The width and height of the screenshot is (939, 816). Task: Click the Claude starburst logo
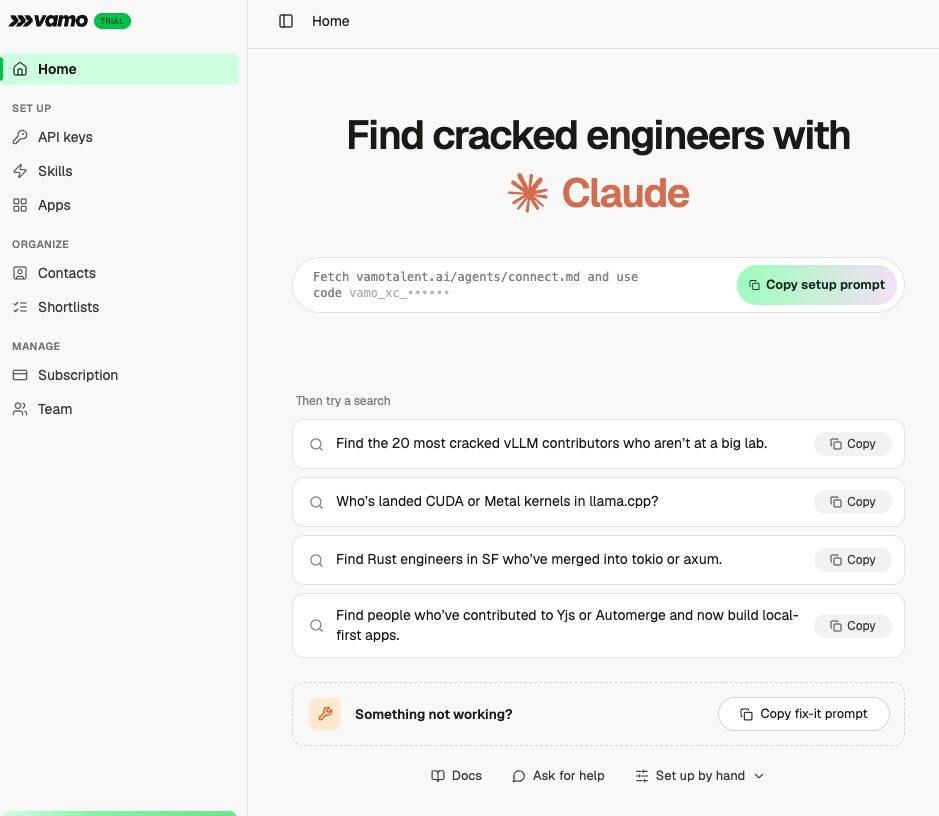pyautogui.click(x=528, y=193)
